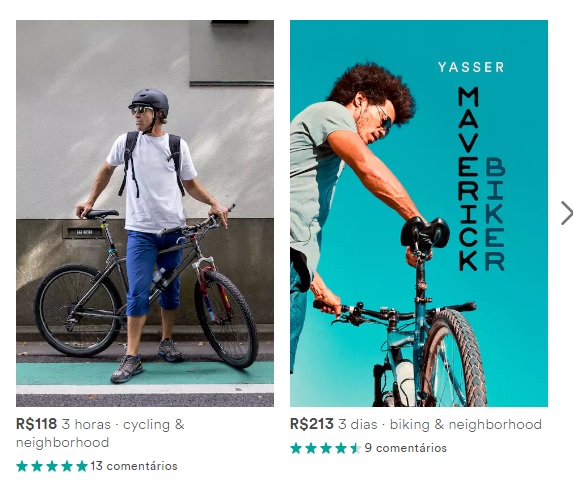Click the first star of the 9-comment rating
Screen dimensions: 573x491
[296, 448]
